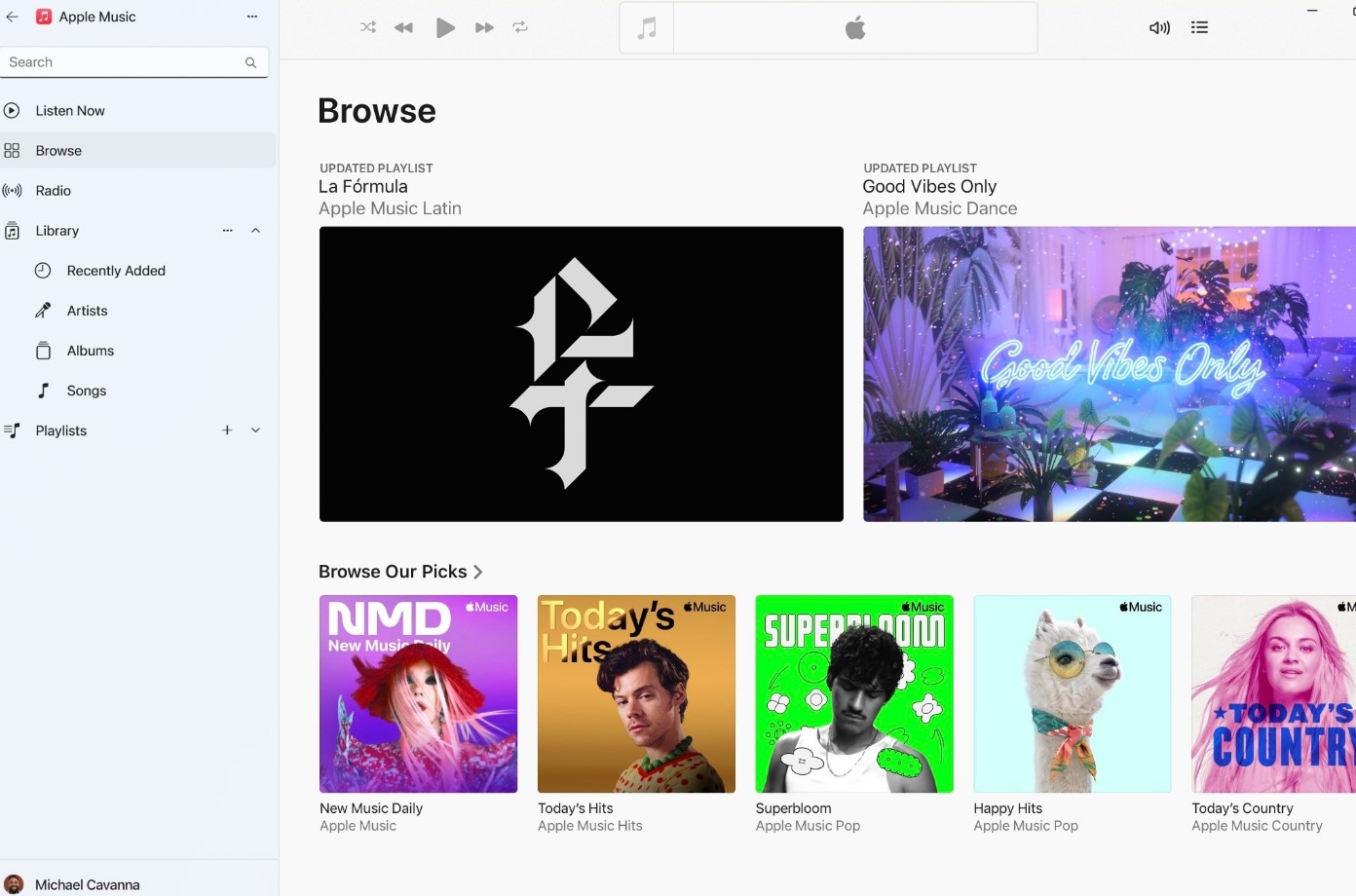Skip to previous track
1356x896 pixels.
pyautogui.click(x=403, y=27)
